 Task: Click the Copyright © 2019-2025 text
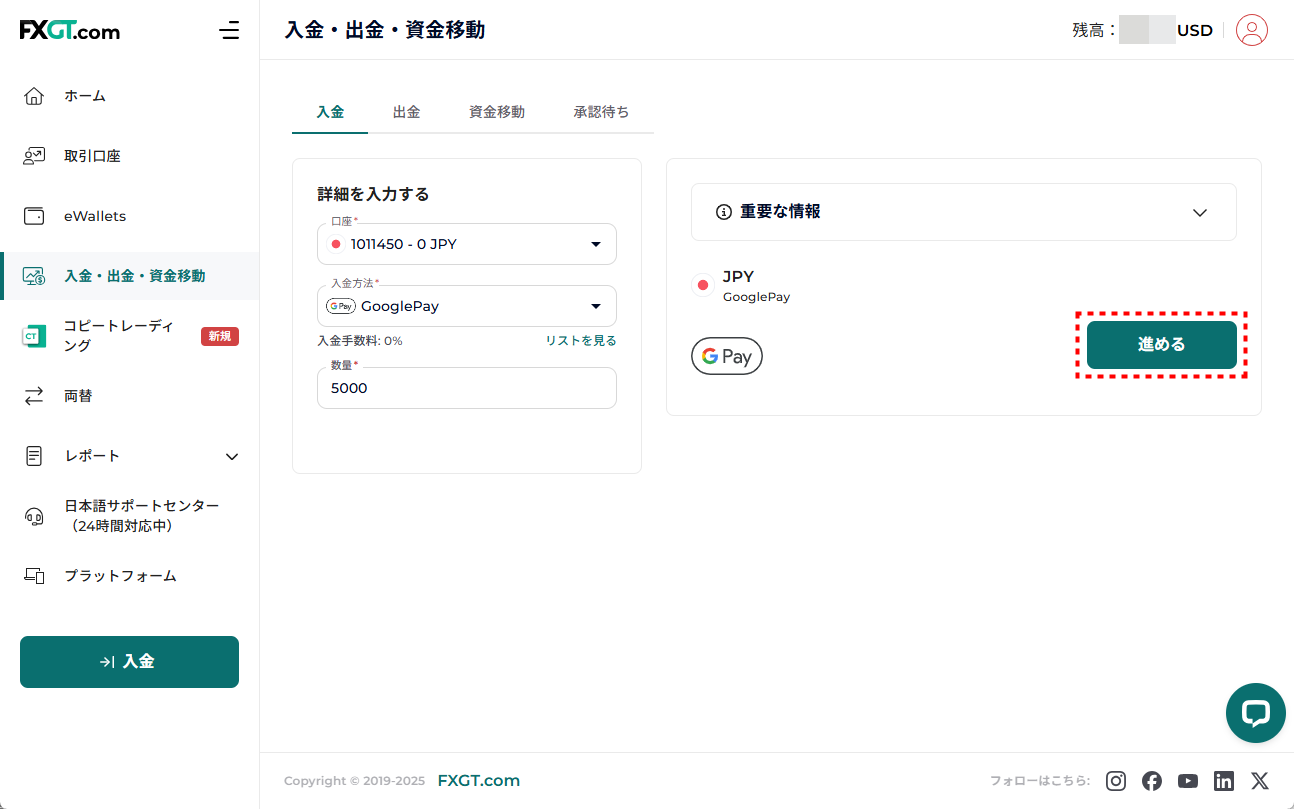(x=355, y=781)
